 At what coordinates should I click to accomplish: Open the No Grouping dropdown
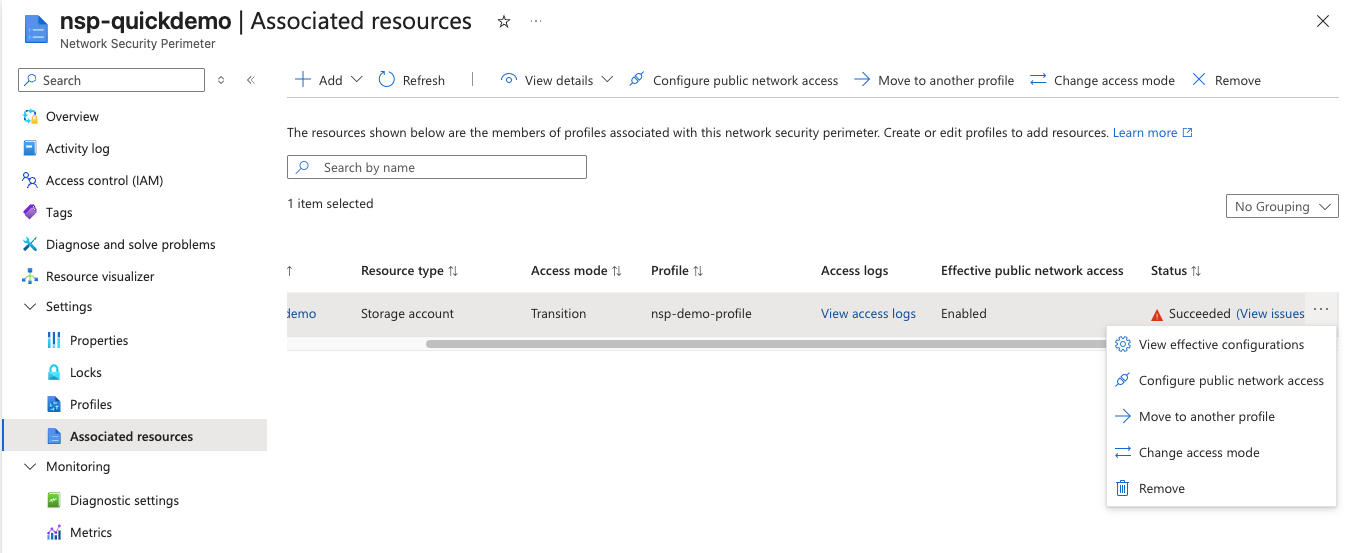(1282, 206)
